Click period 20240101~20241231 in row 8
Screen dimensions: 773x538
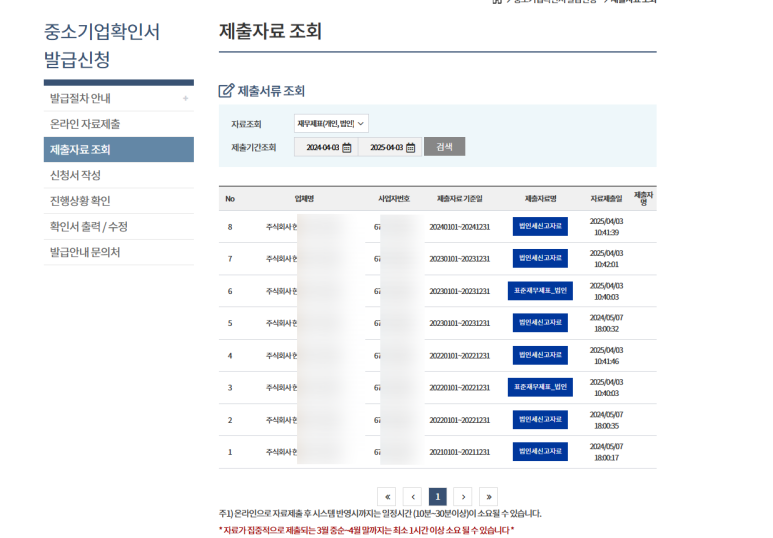click(459, 227)
